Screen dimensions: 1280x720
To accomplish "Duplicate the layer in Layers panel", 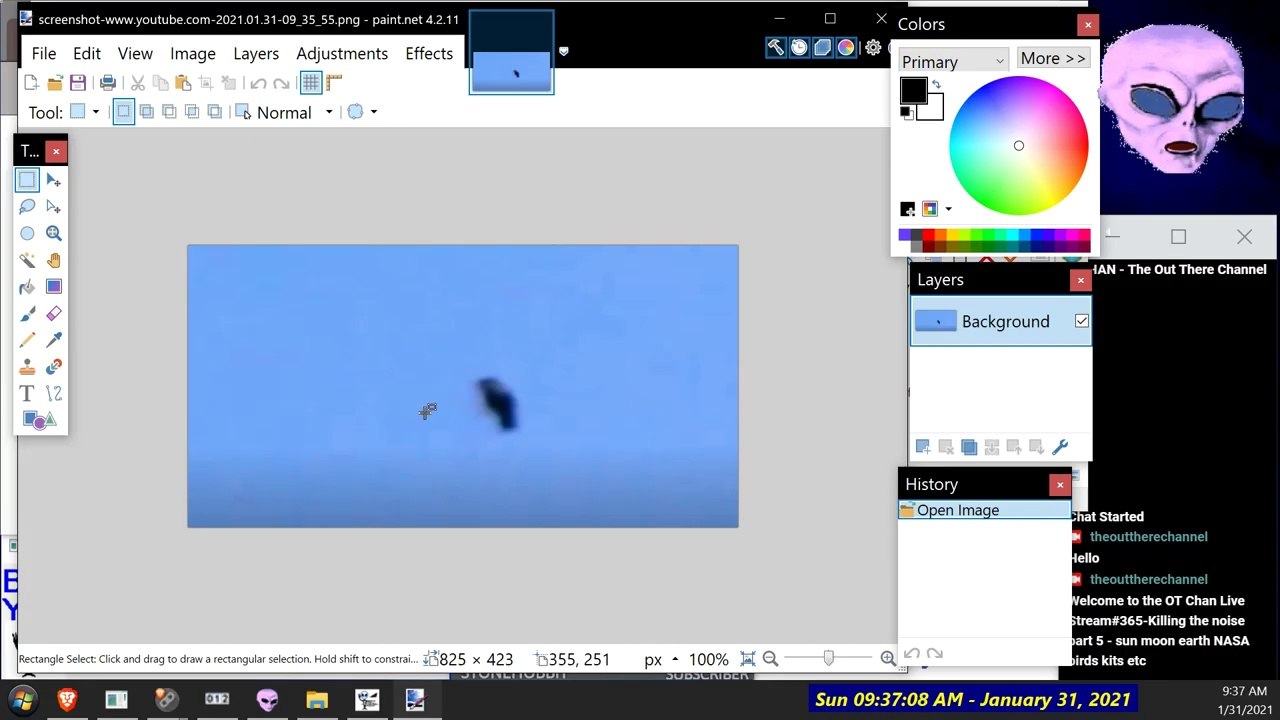I will coord(968,447).
